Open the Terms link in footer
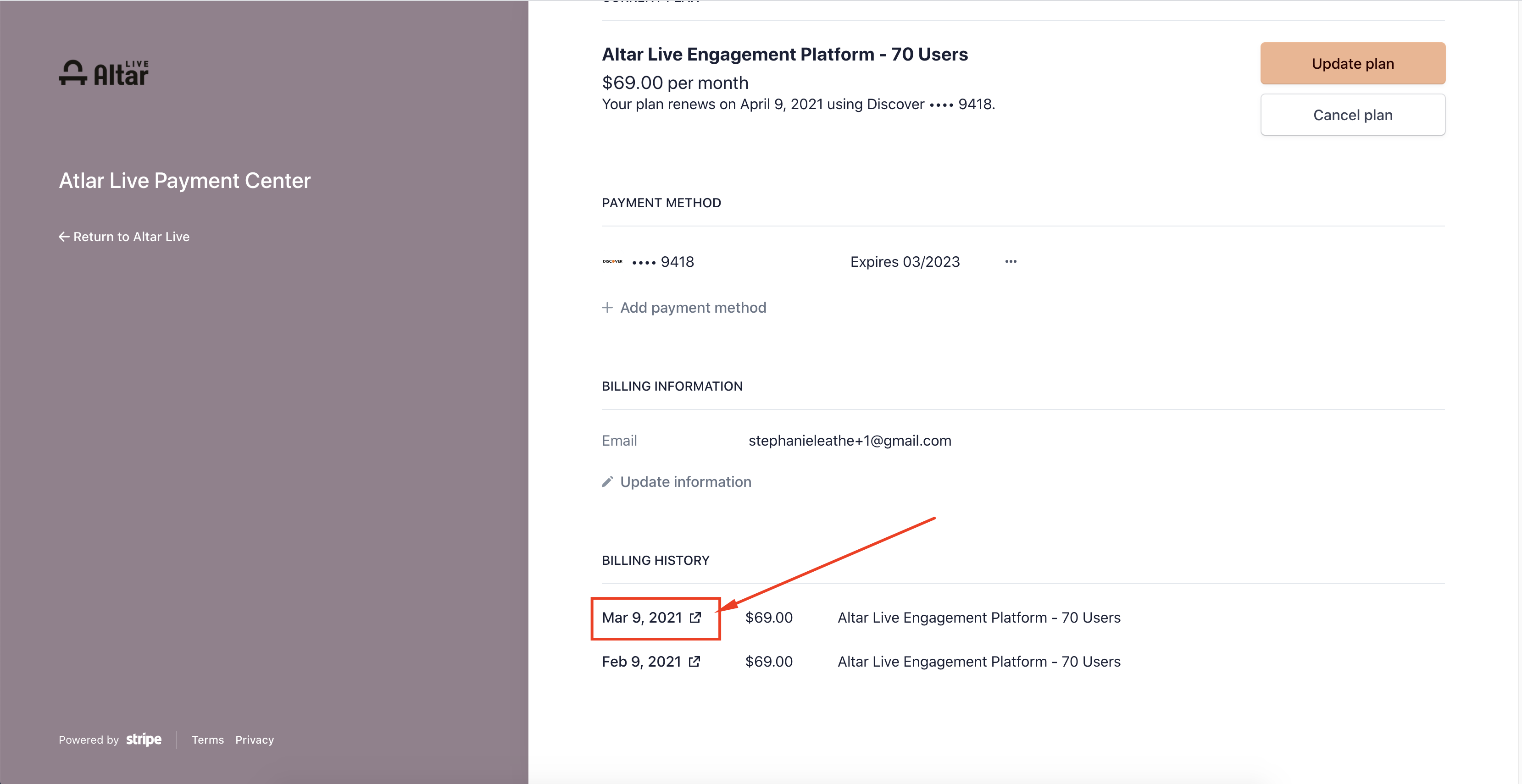This screenshot has width=1522, height=784. tap(207, 740)
